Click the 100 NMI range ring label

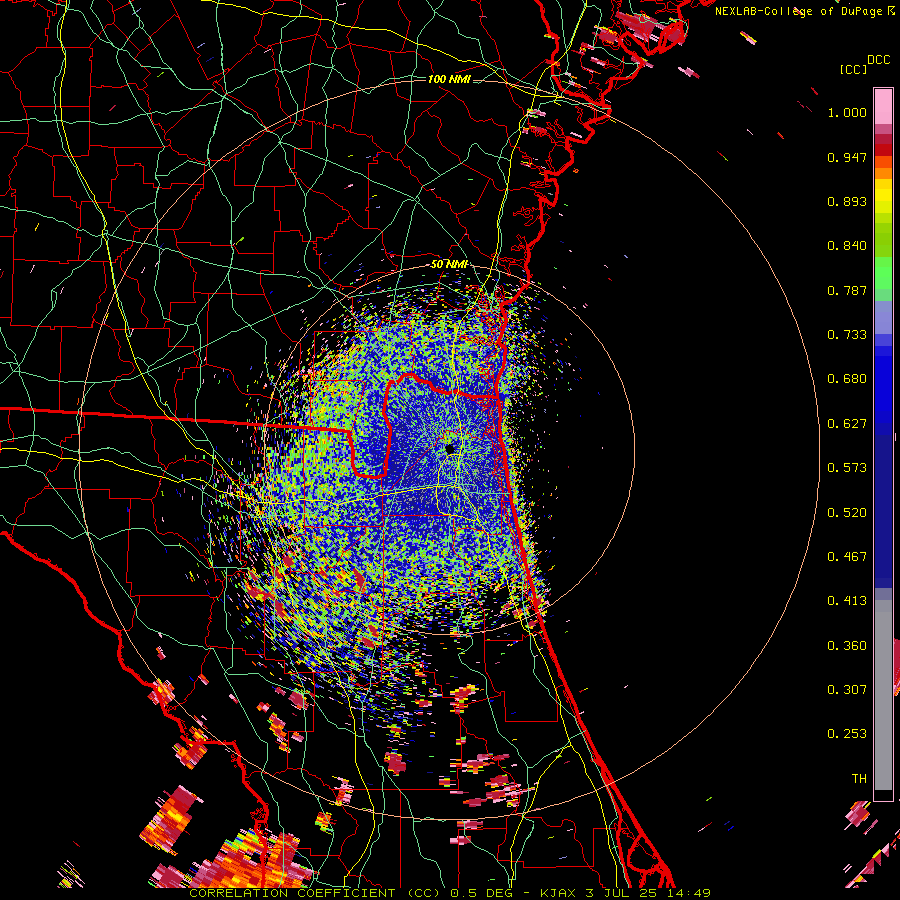449,79
